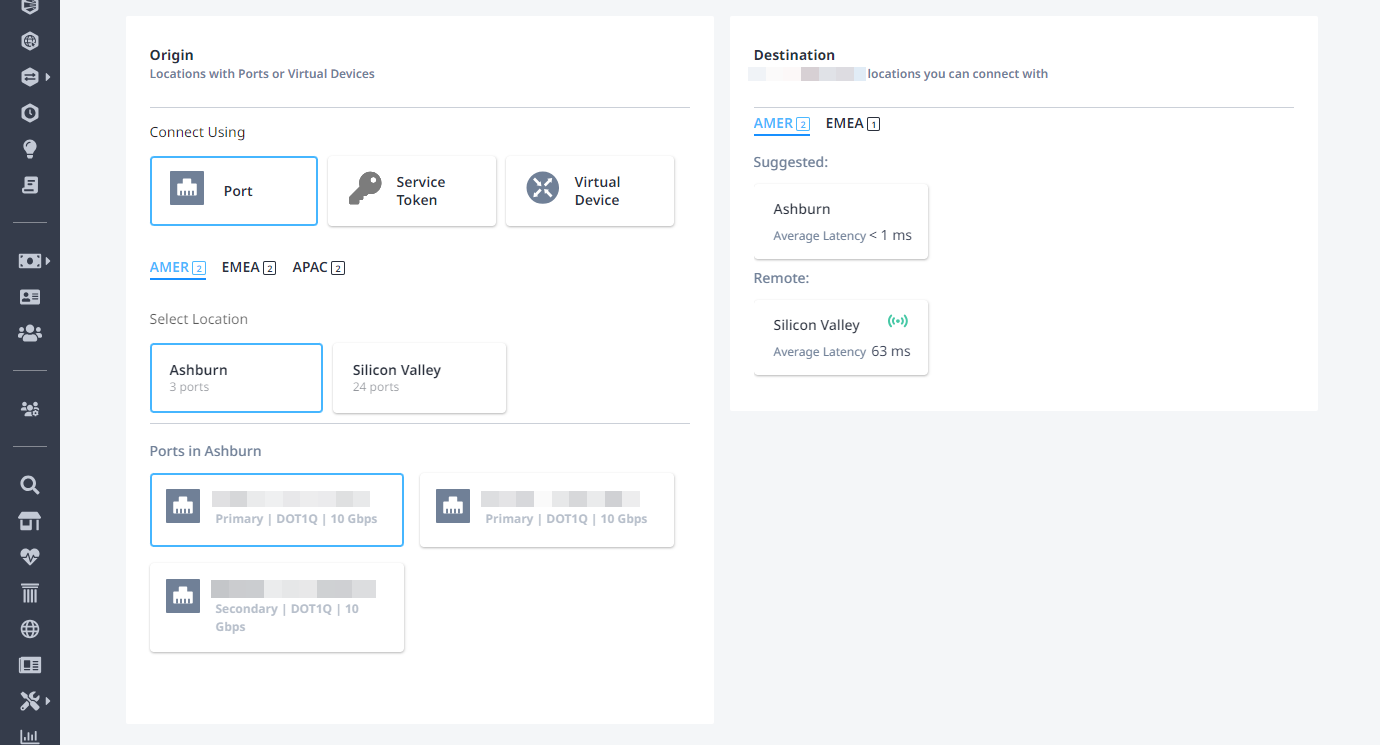Expand the tools wrench sidebar menu
1380x745 pixels.
[33, 701]
